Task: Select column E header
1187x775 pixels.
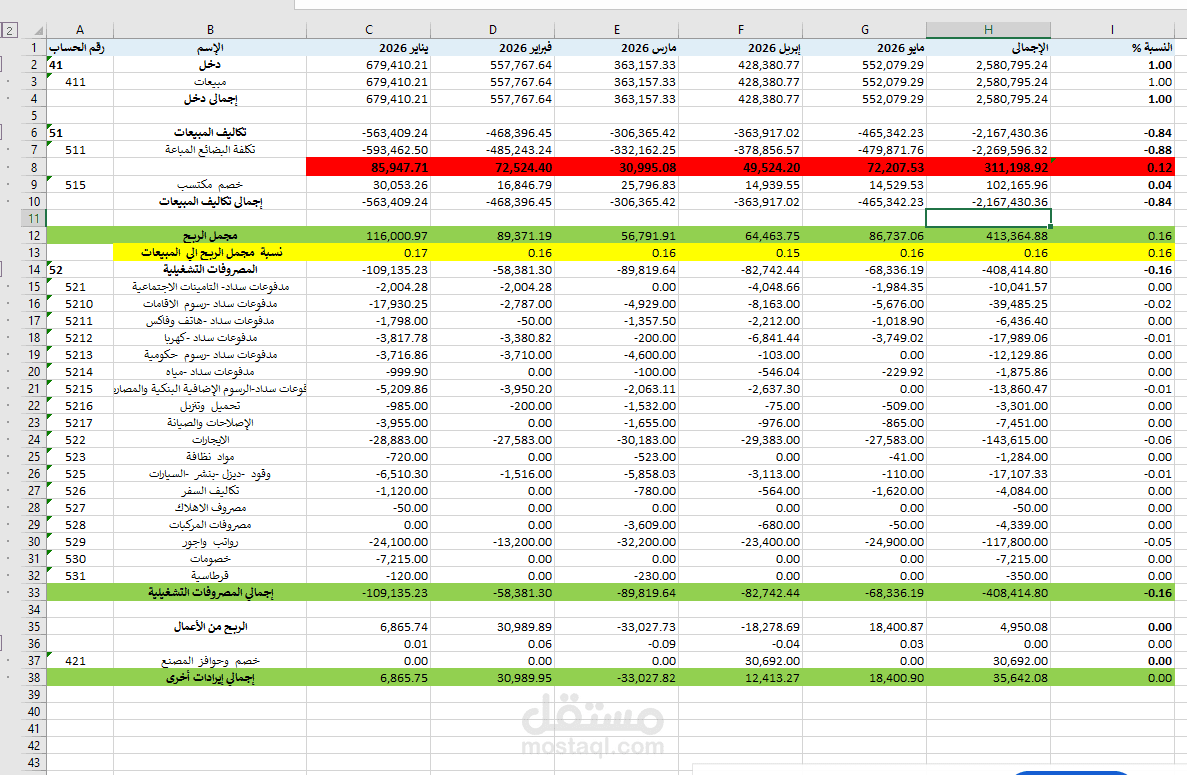Action: 617,30
